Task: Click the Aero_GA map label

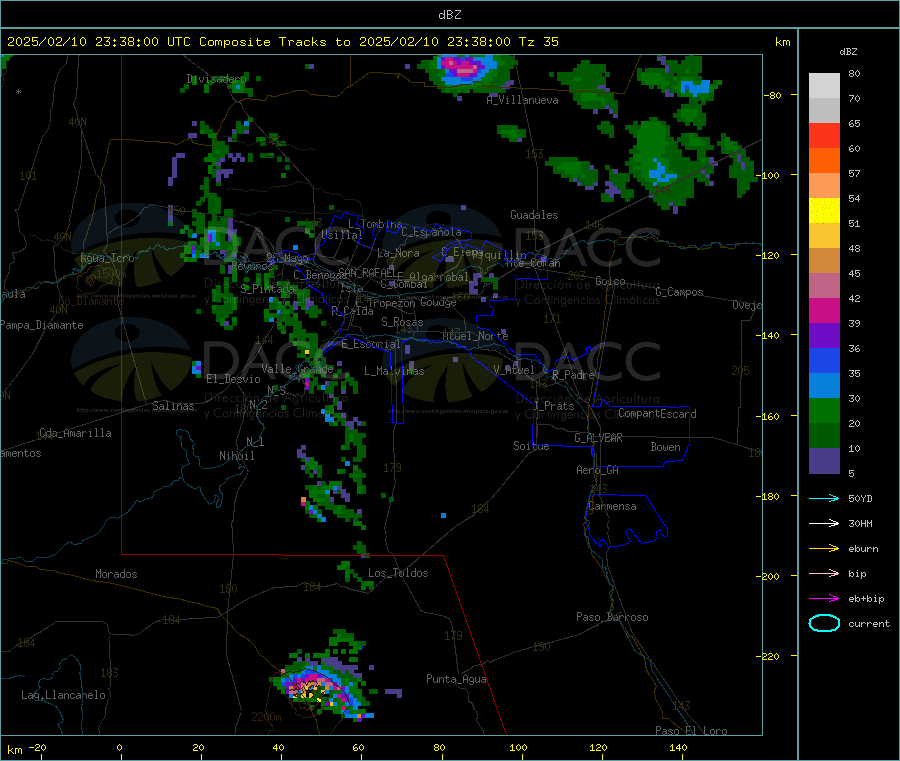Action: point(597,470)
